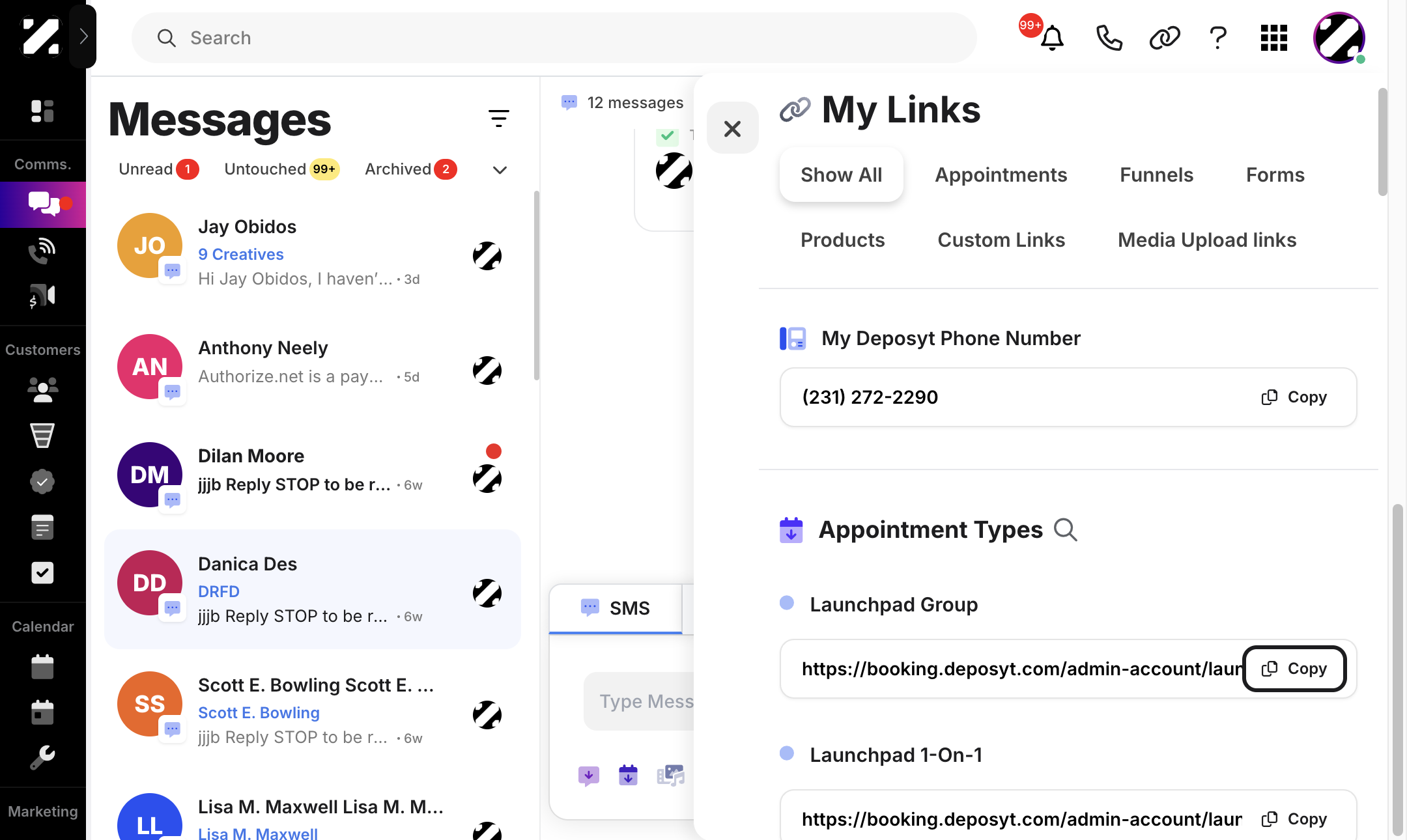Open the verified badge sidebar icon
1407x840 pixels.
(42, 481)
